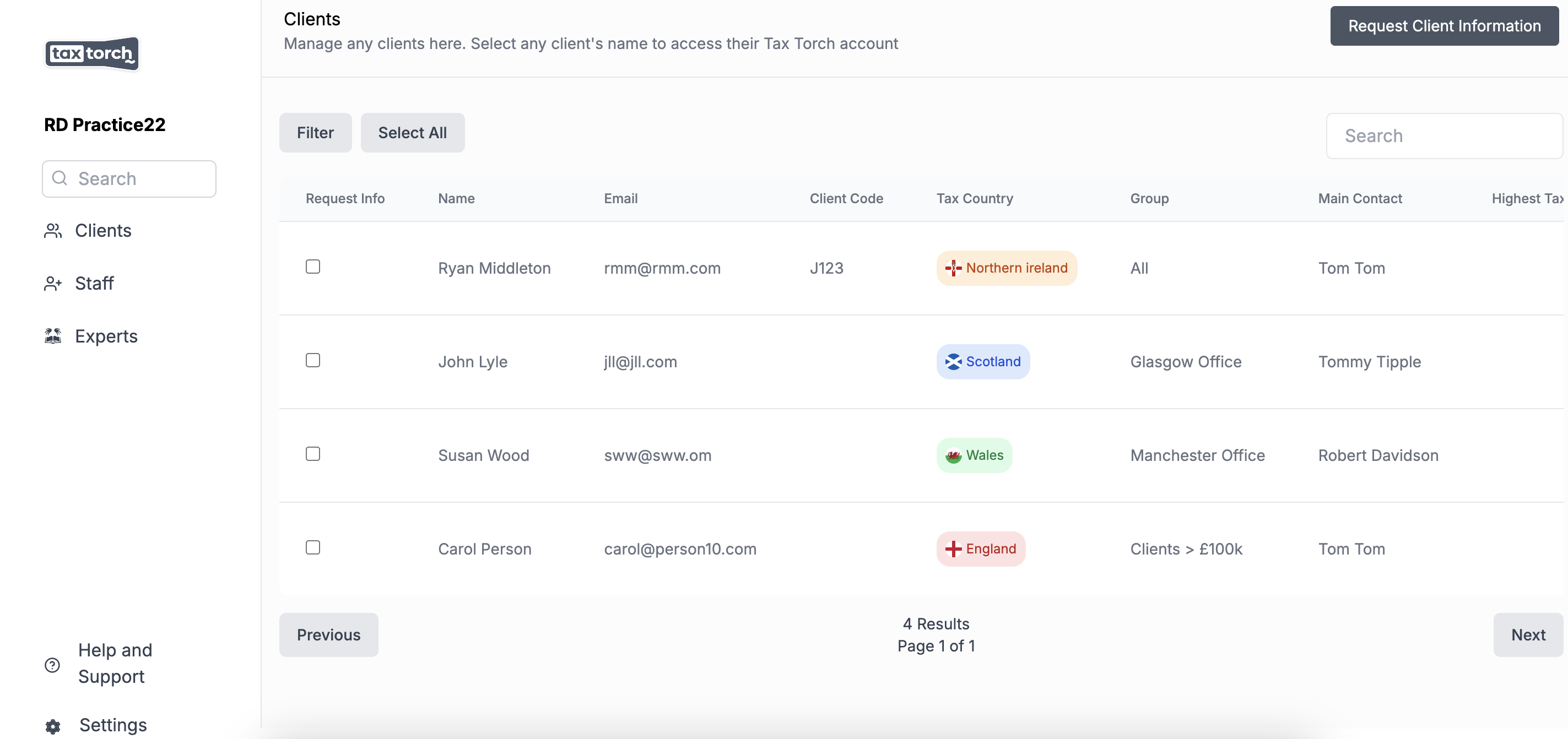Sort by the Name column header

[x=456, y=198]
